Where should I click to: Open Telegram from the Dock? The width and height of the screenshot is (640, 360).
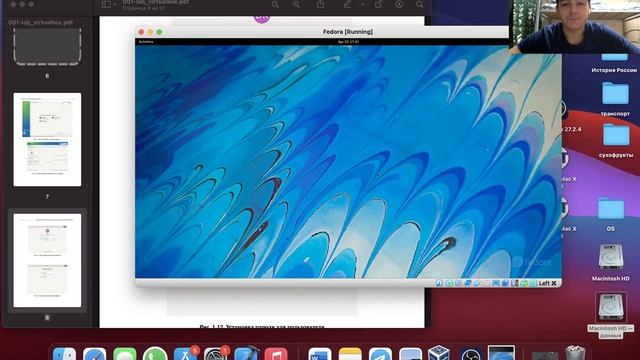(x=380, y=354)
